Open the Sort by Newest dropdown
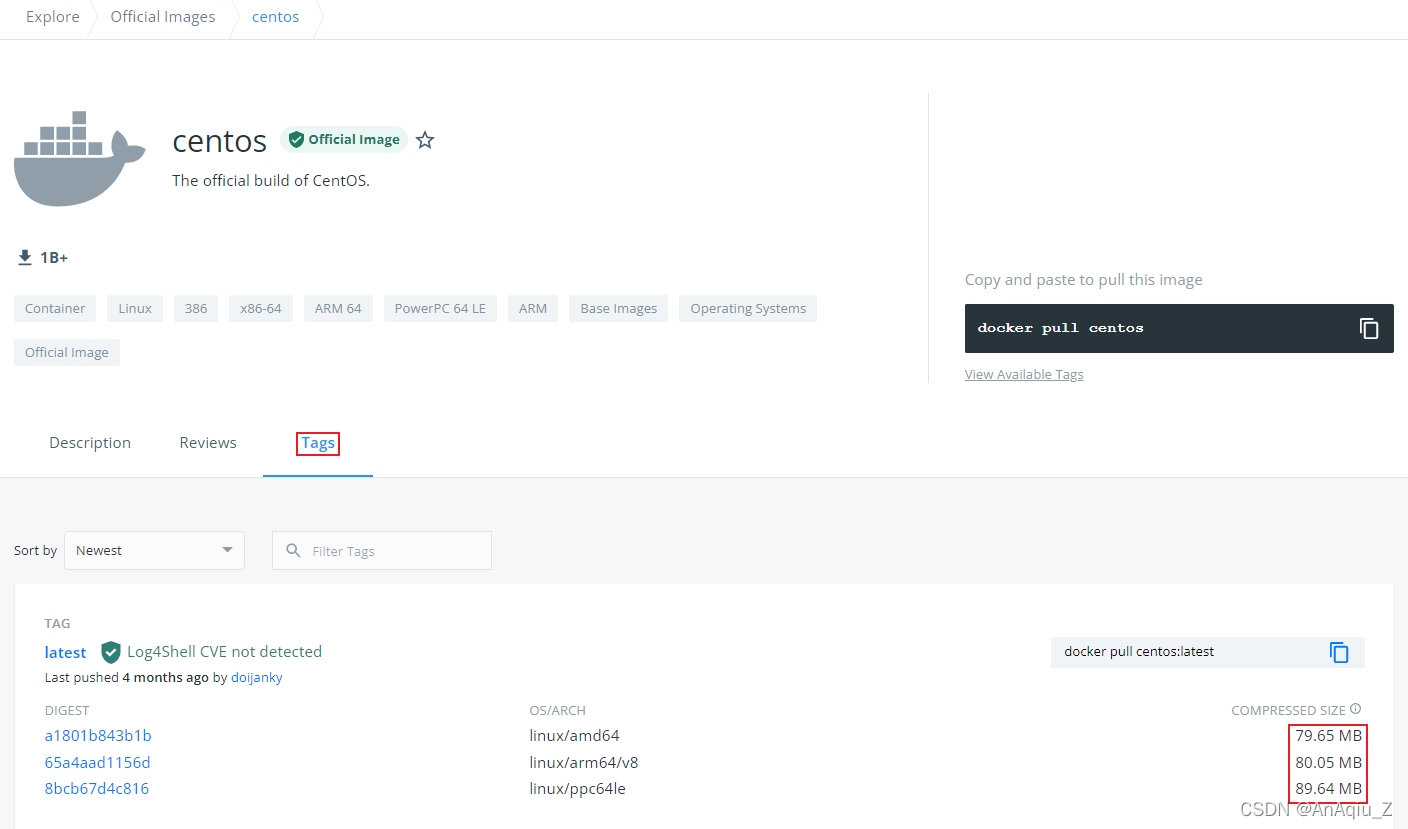 click(x=154, y=551)
